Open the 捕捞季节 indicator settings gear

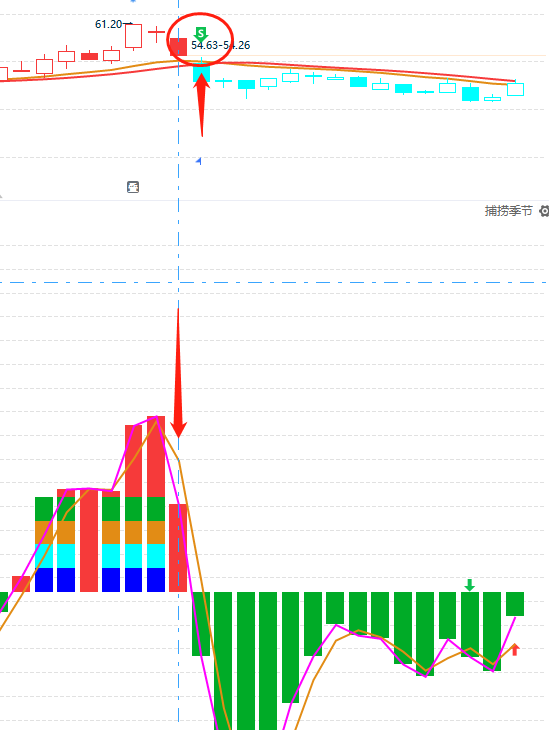(544, 211)
